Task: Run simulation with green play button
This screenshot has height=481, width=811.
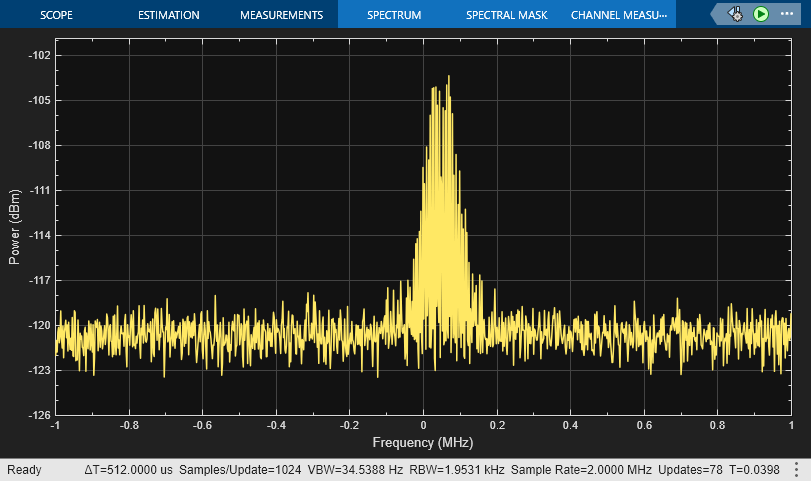Action: [760, 14]
